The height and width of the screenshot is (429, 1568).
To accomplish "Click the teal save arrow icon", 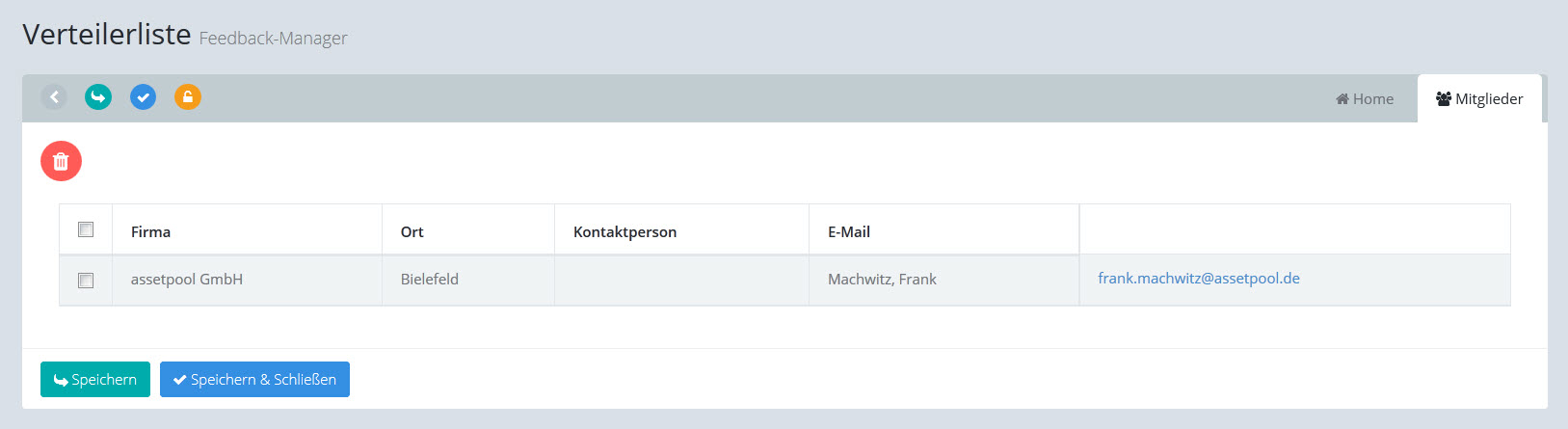I will coord(98,96).
